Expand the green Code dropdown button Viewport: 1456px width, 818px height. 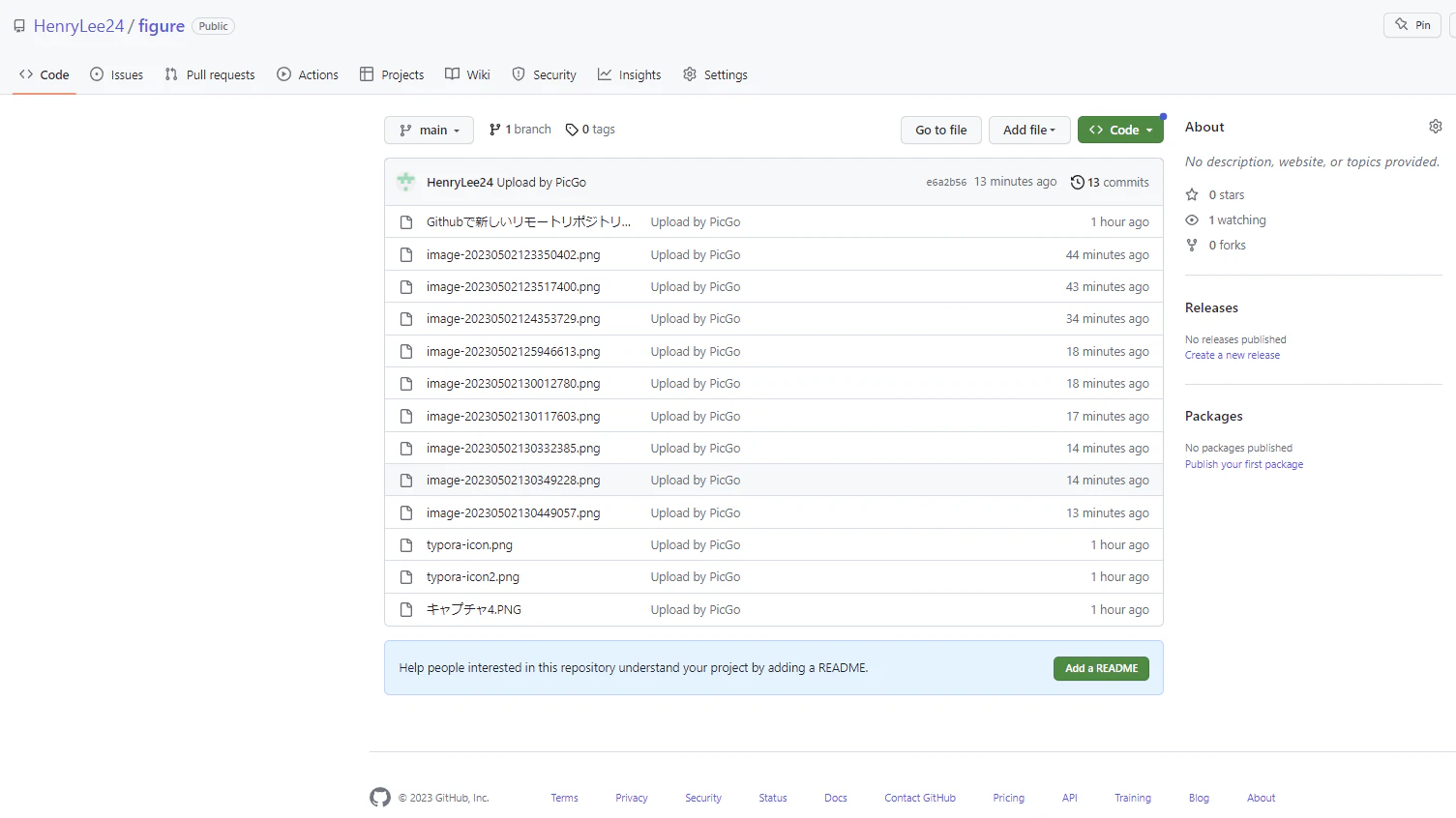1120,130
